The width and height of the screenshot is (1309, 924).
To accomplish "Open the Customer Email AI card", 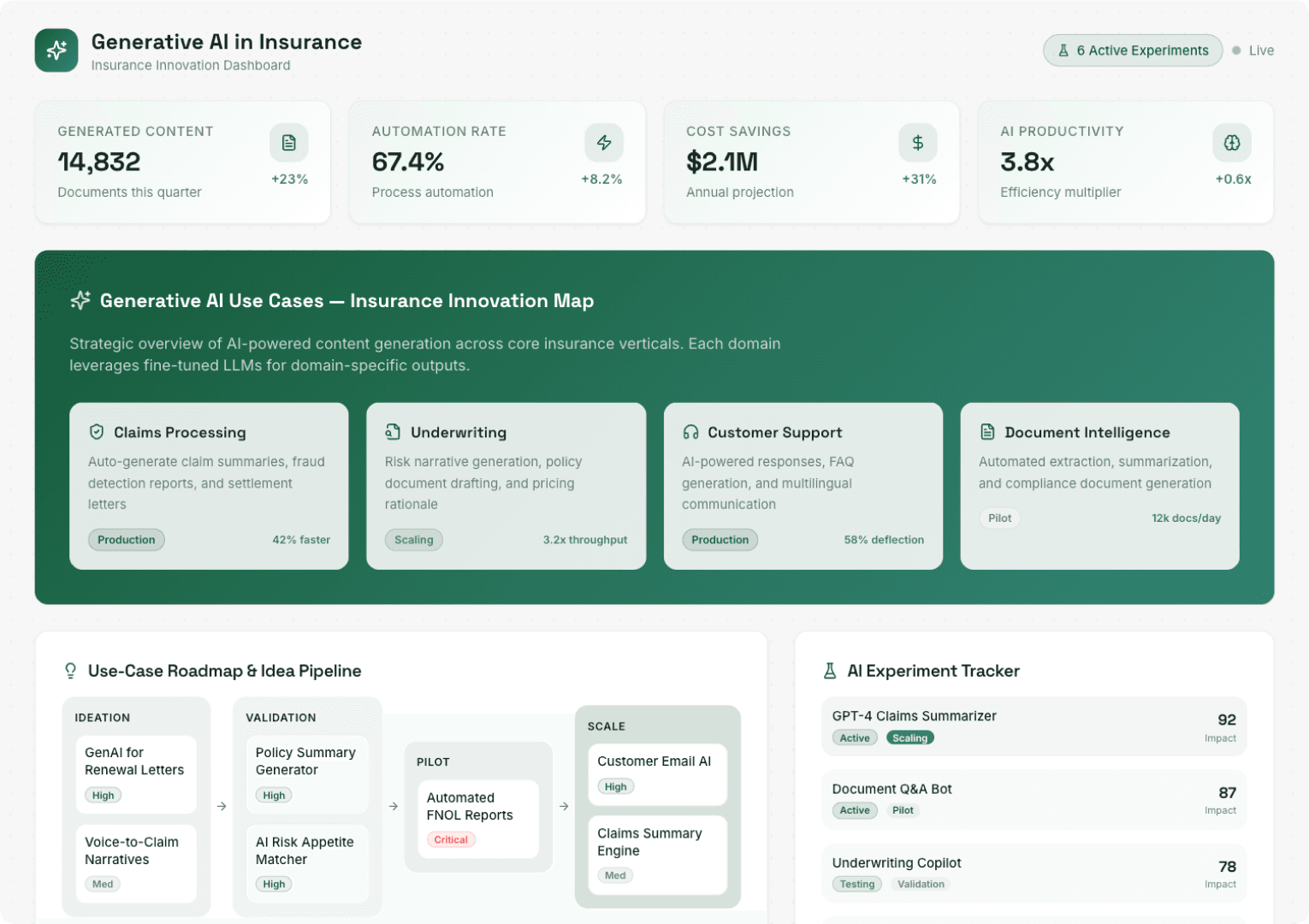I will point(657,774).
